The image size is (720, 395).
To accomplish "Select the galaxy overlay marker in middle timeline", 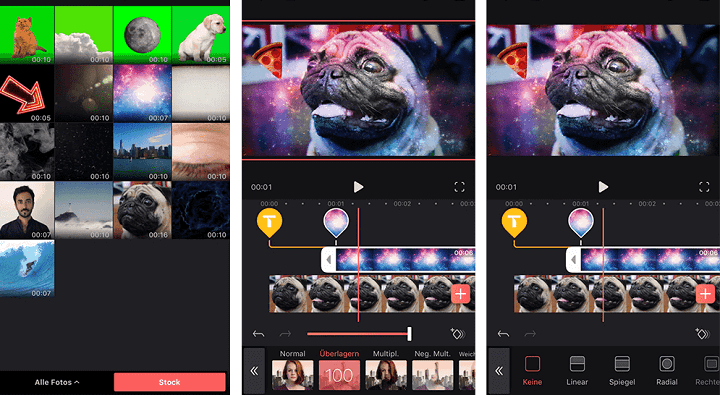I will 336,222.
